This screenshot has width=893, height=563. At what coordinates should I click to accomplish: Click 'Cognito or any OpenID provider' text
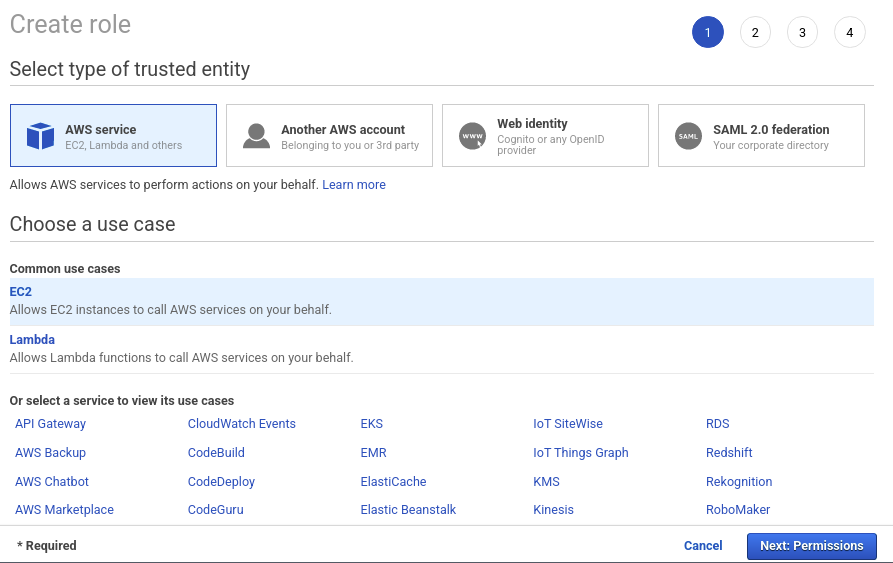point(551,145)
